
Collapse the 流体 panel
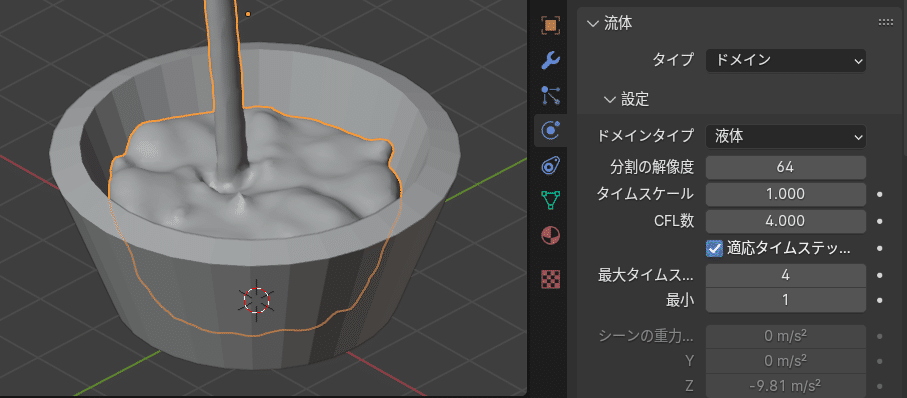(592, 24)
